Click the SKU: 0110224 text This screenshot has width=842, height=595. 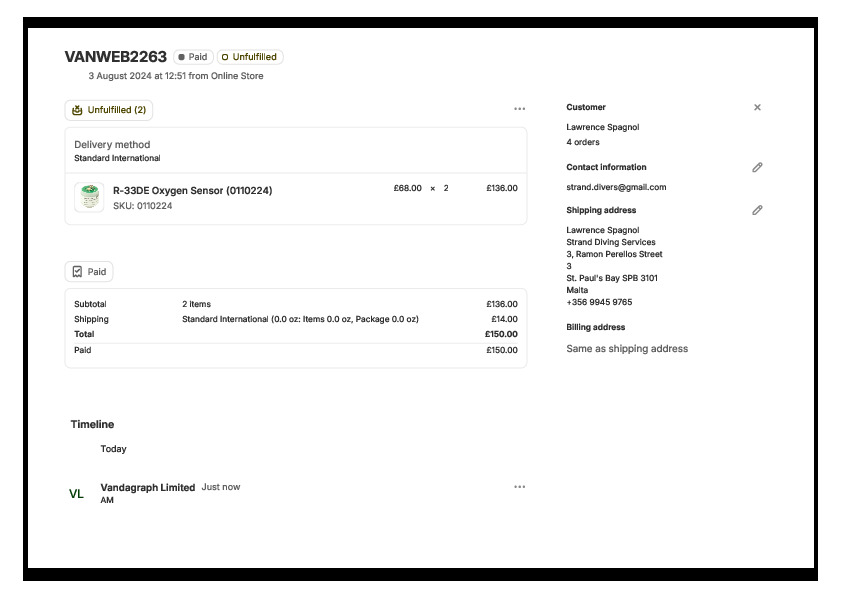(142, 206)
